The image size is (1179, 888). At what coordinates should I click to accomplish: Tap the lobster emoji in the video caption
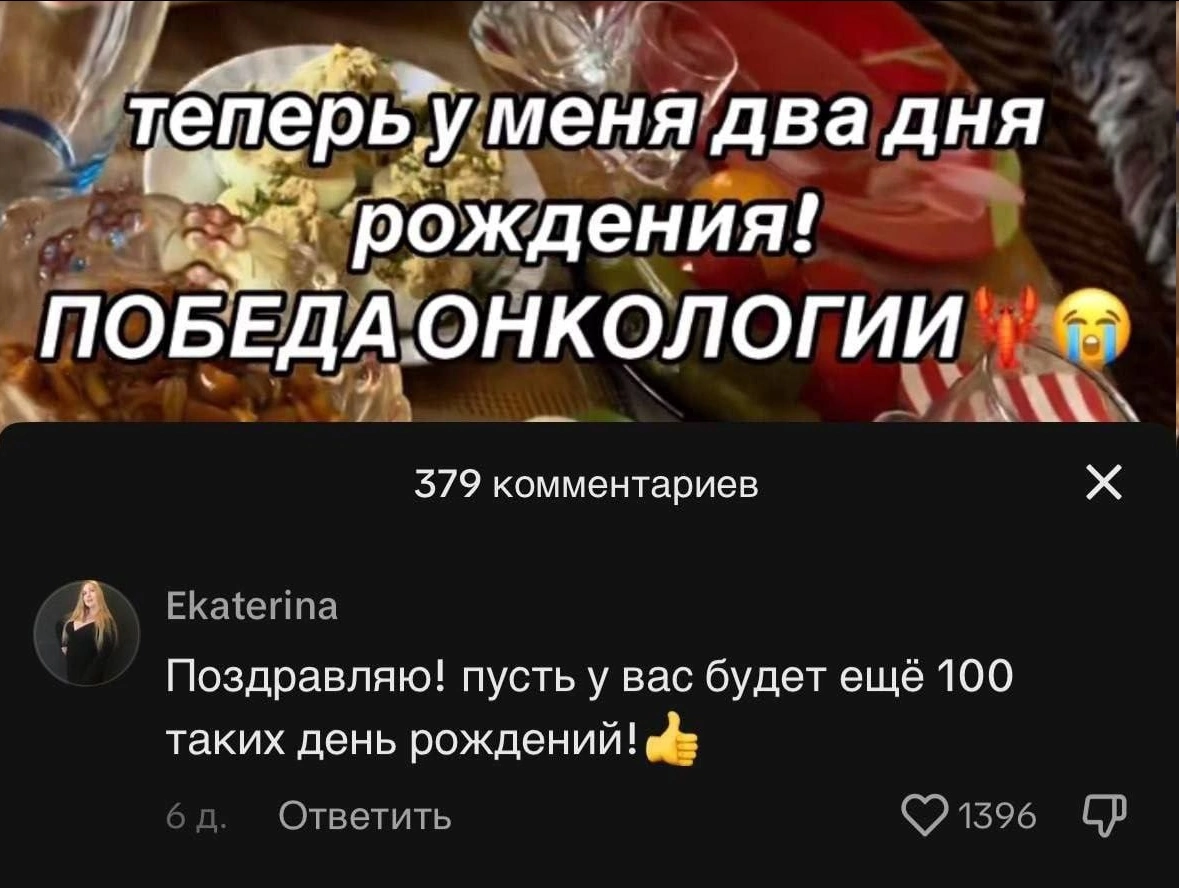1008,329
